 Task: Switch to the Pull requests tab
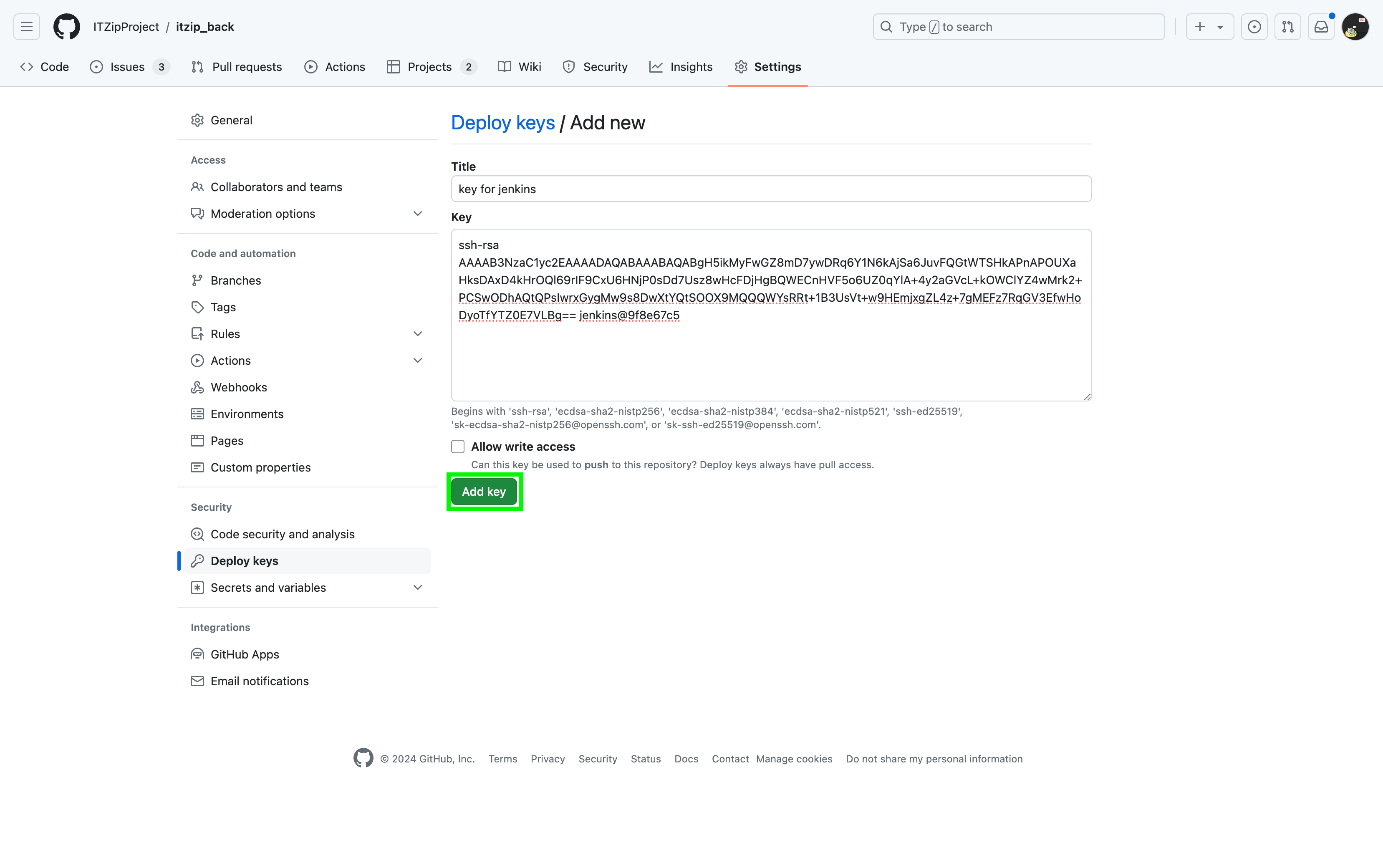(x=237, y=67)
